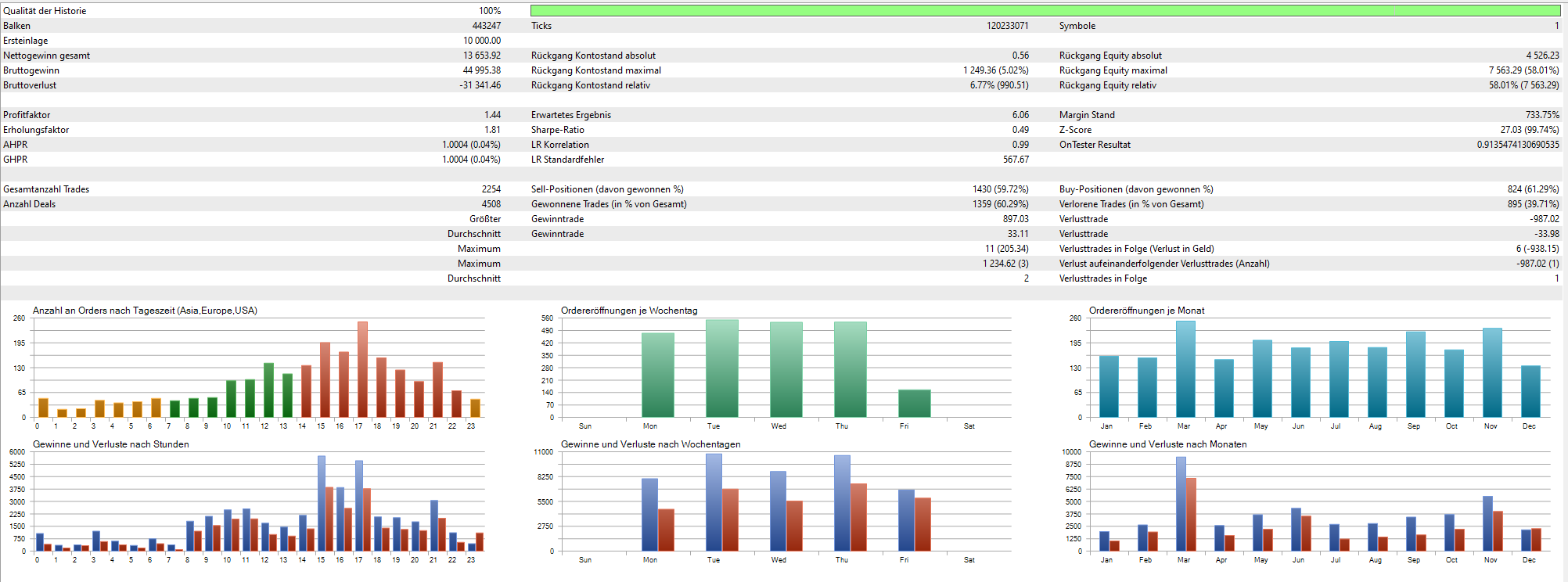1568x582 pixels.
Task: Select the value '6 (-938.15)'
Action: tap(1537, 249)
